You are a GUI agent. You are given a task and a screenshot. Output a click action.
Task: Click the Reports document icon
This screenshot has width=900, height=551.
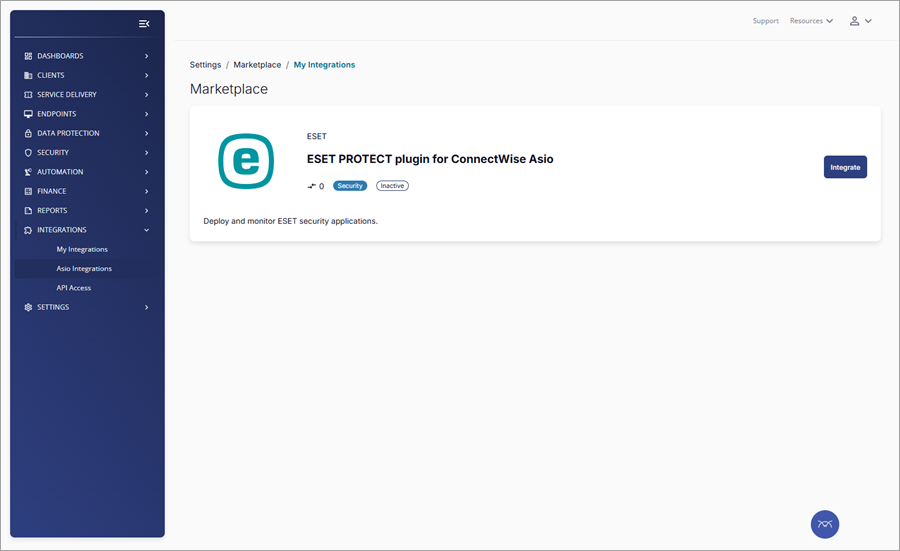(28, 211)
